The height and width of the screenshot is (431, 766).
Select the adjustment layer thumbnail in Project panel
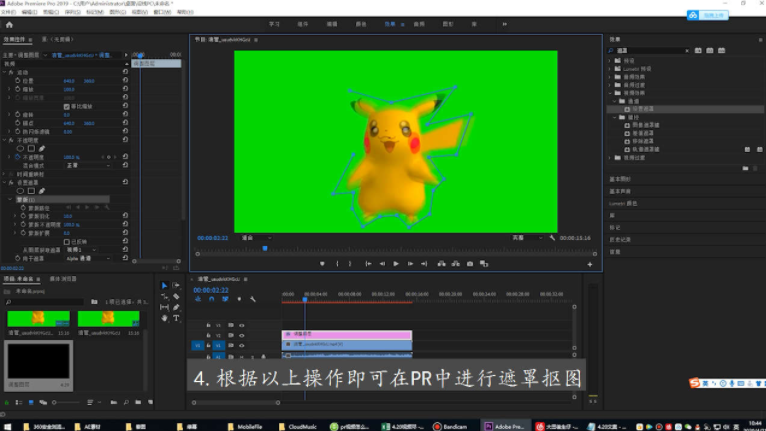click(x=38, y=361)
